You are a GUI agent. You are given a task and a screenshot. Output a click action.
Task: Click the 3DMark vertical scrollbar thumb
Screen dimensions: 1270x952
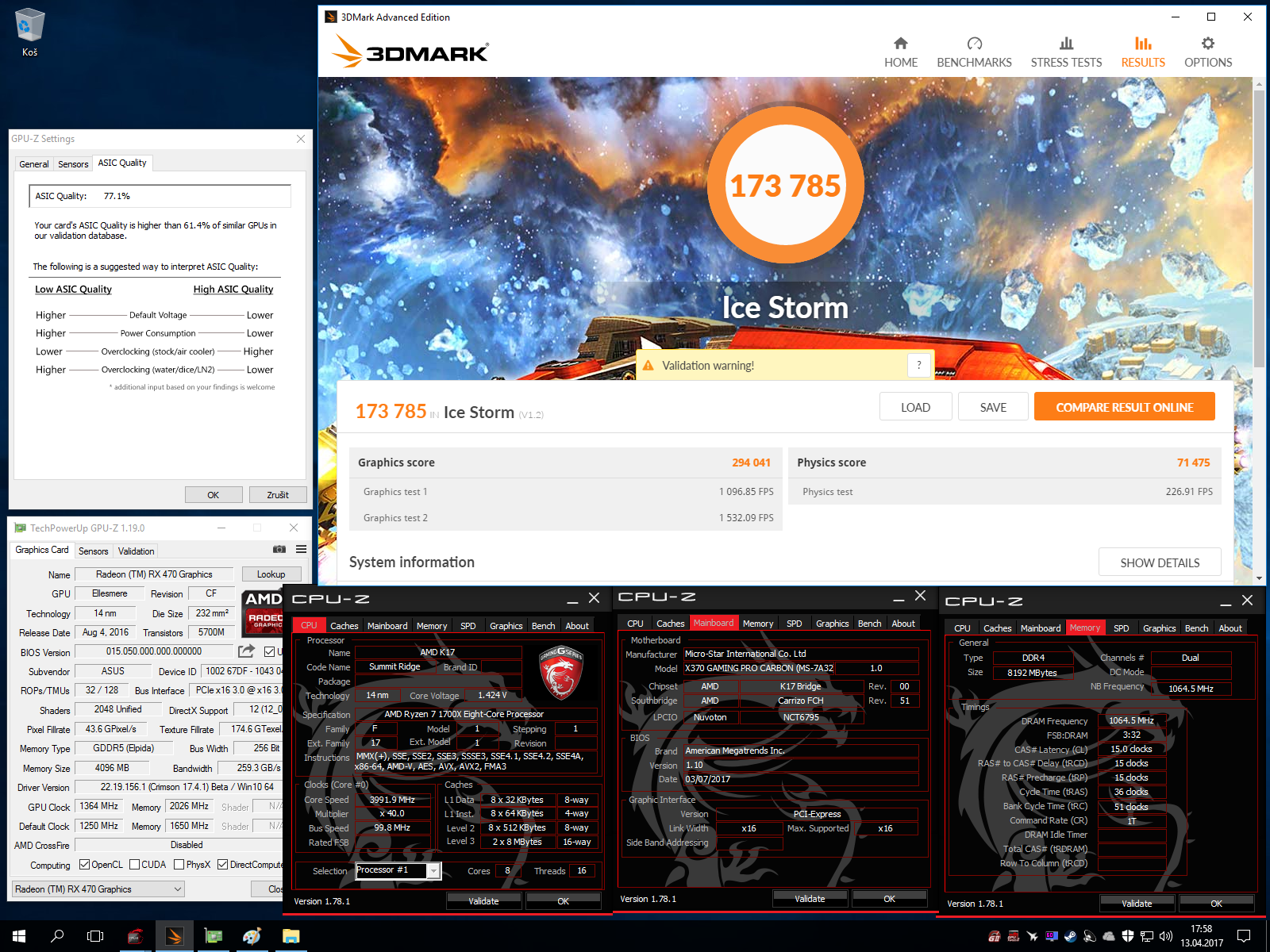1259,228
